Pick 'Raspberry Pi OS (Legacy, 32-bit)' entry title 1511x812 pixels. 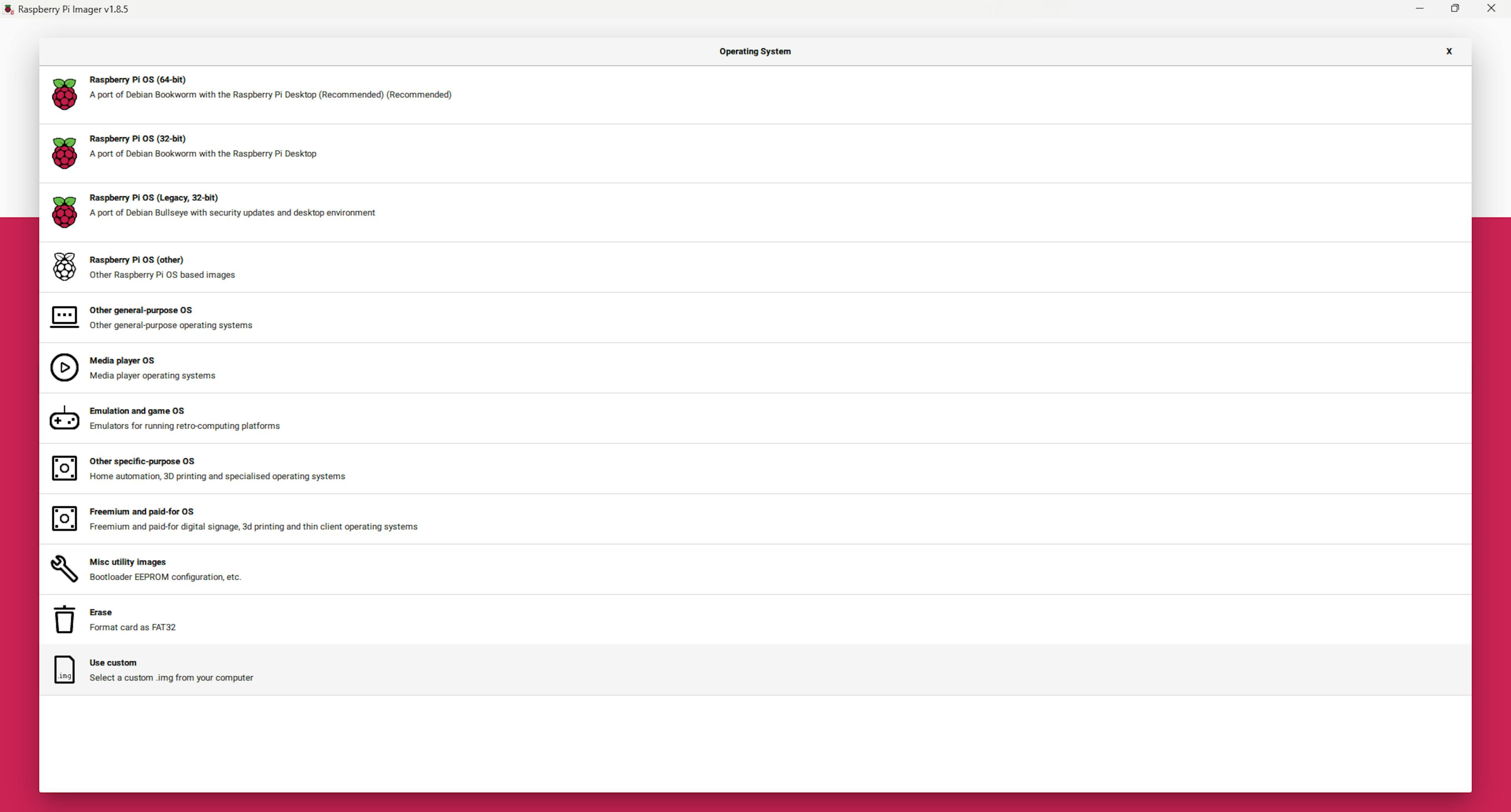154,198
